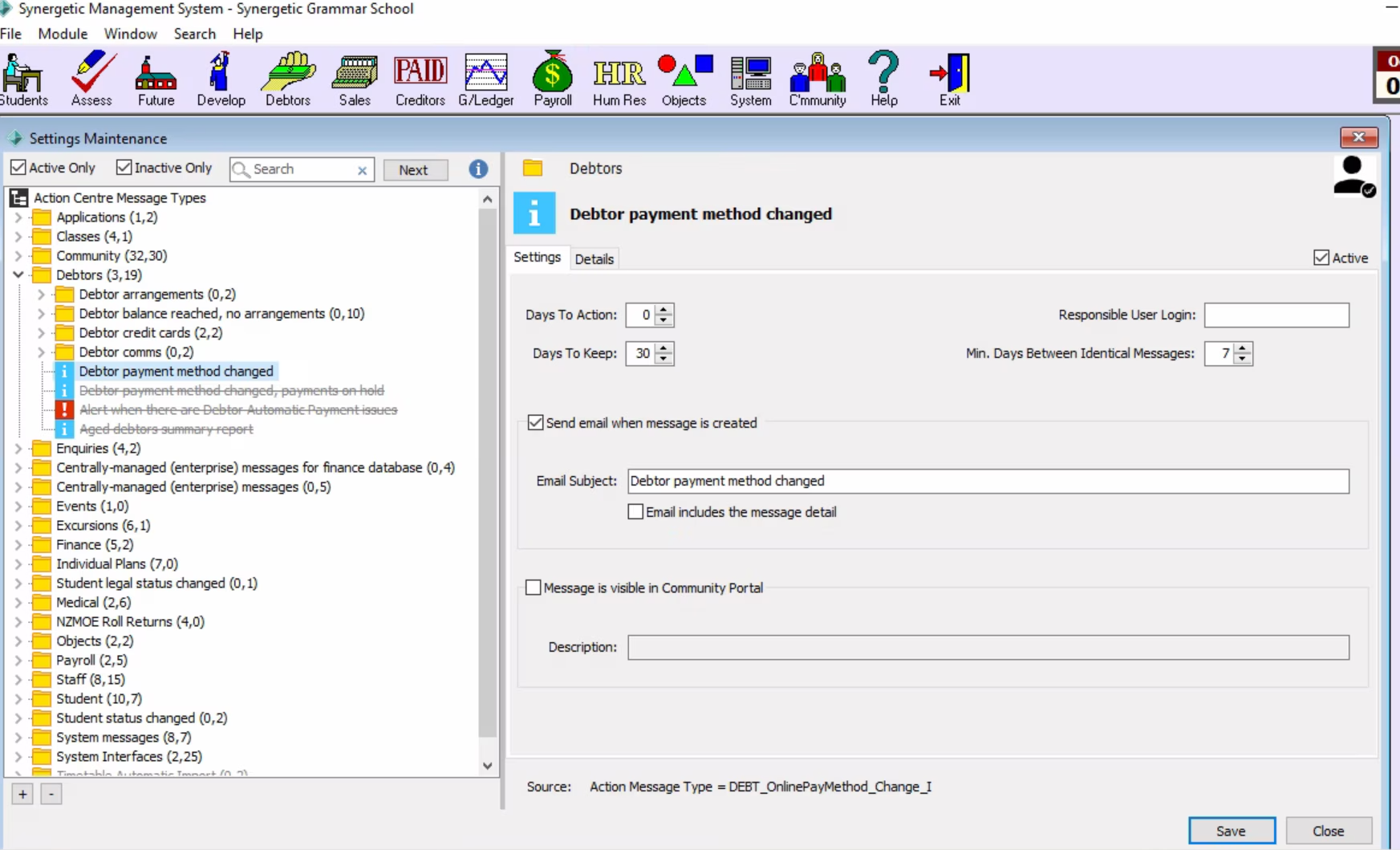Toggle the Active Only checkbox
Image resolution: width=1400 pixels, height=850 pixels.
[18, 167]
